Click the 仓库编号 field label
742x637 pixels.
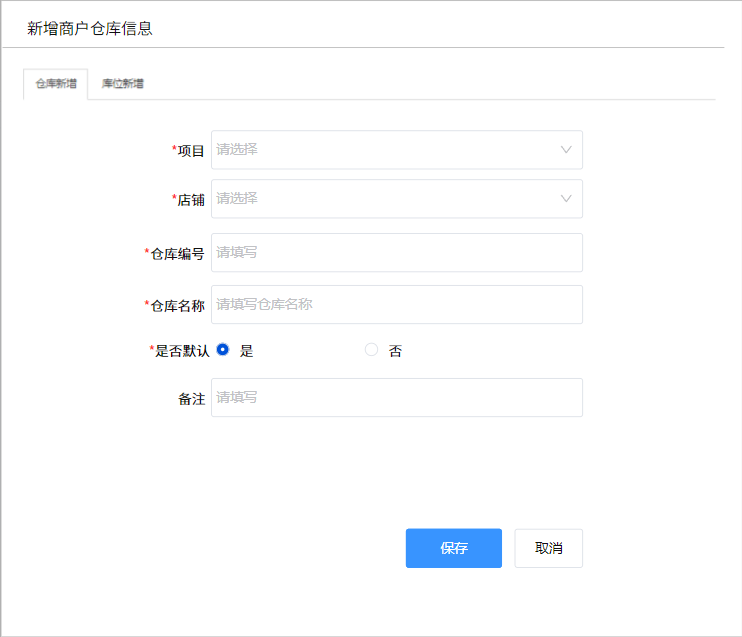point(177,254)
